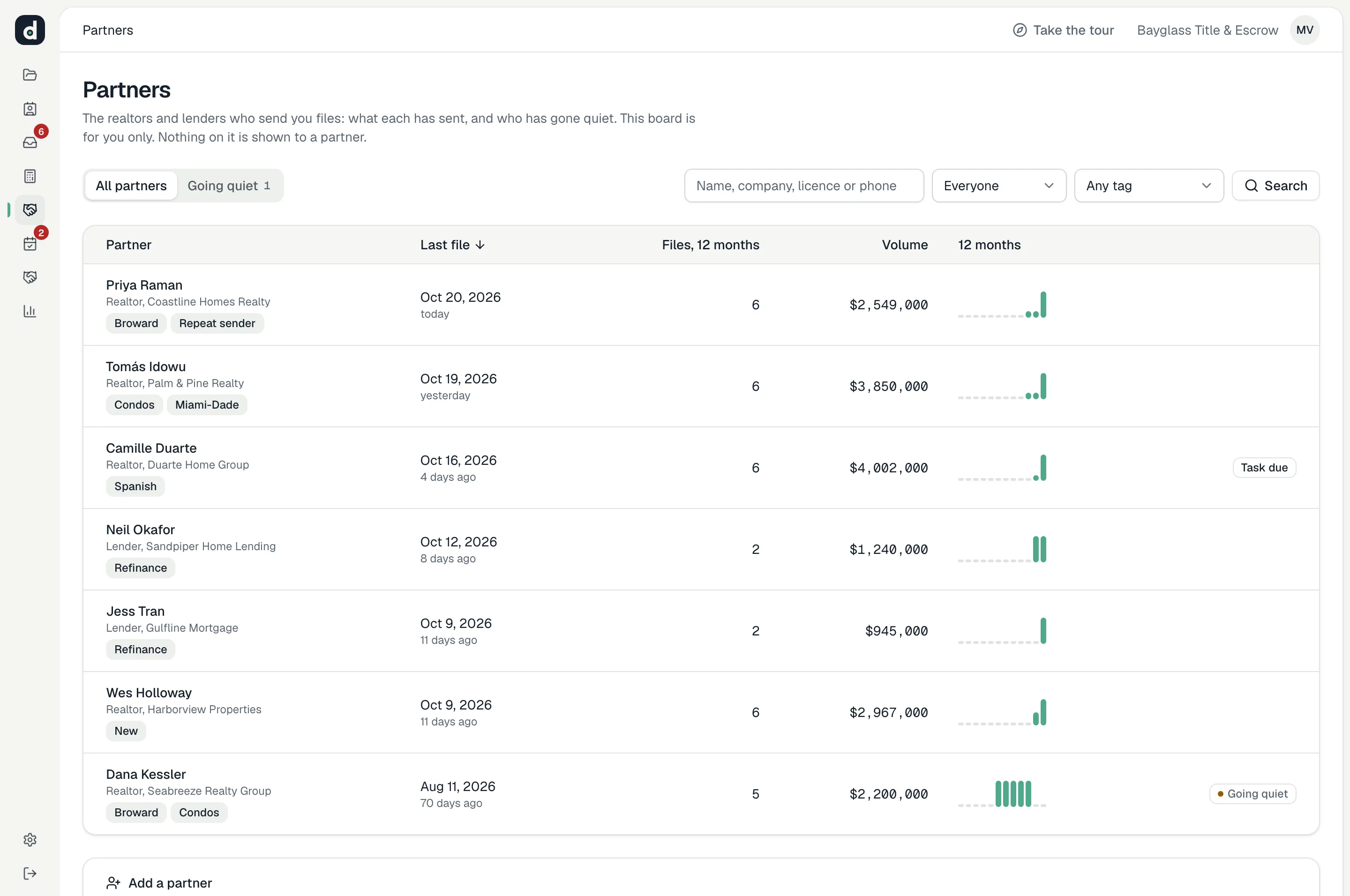Screen dimensions: 1350x896
Task: Open Priya Raman partner row
Action: (x=701, y=305)
